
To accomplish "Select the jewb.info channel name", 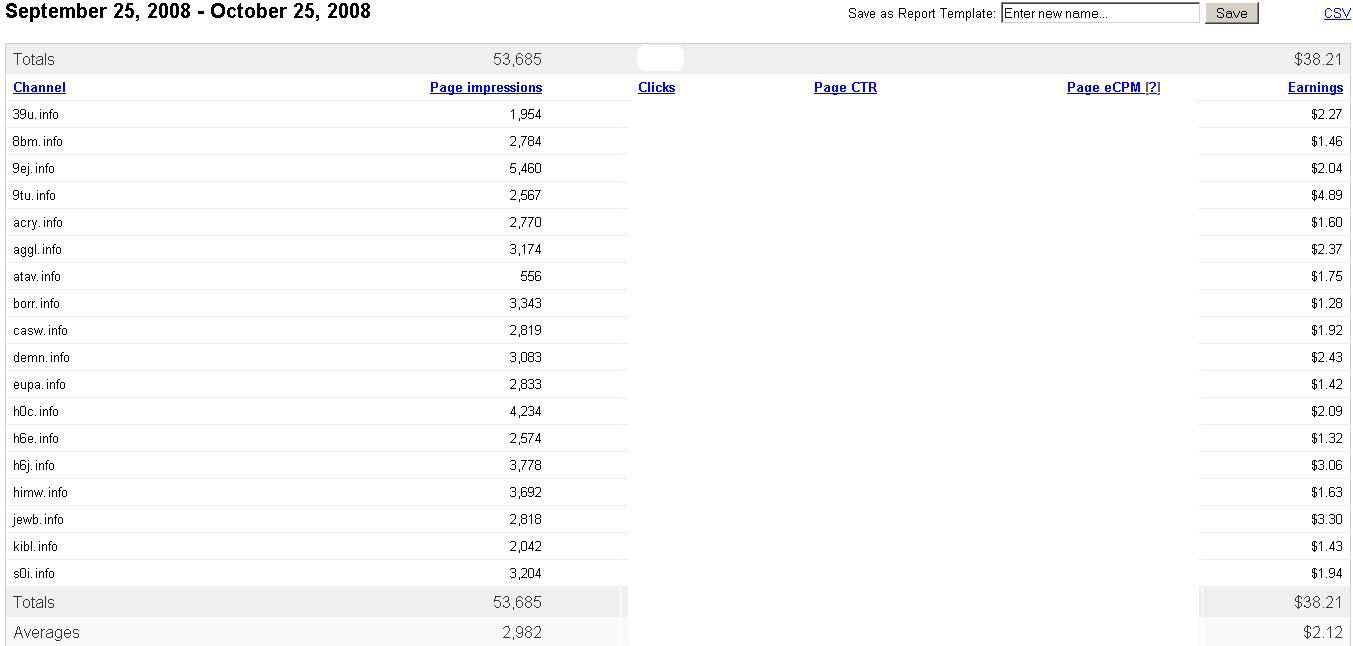I will tap(38, 520).
